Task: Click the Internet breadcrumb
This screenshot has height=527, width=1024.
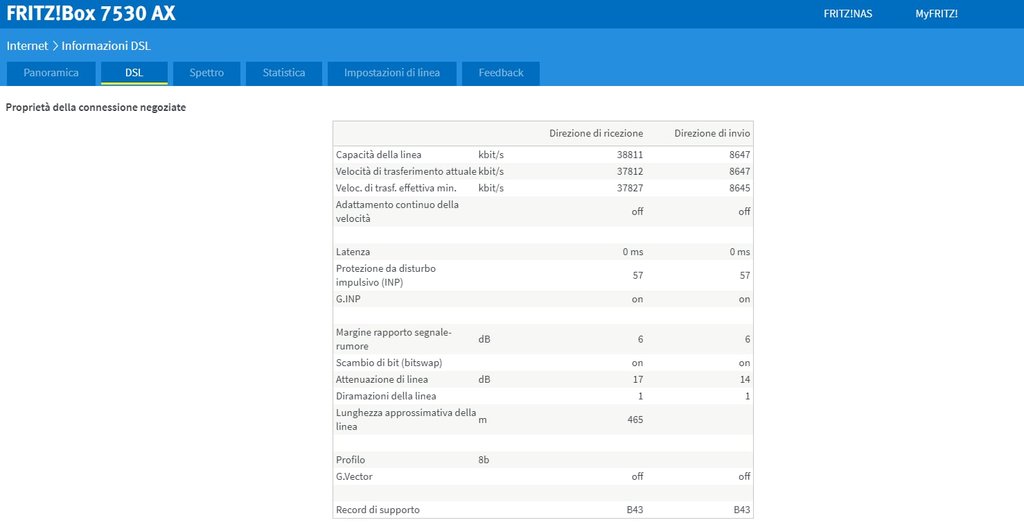Action: click(27, 46)
